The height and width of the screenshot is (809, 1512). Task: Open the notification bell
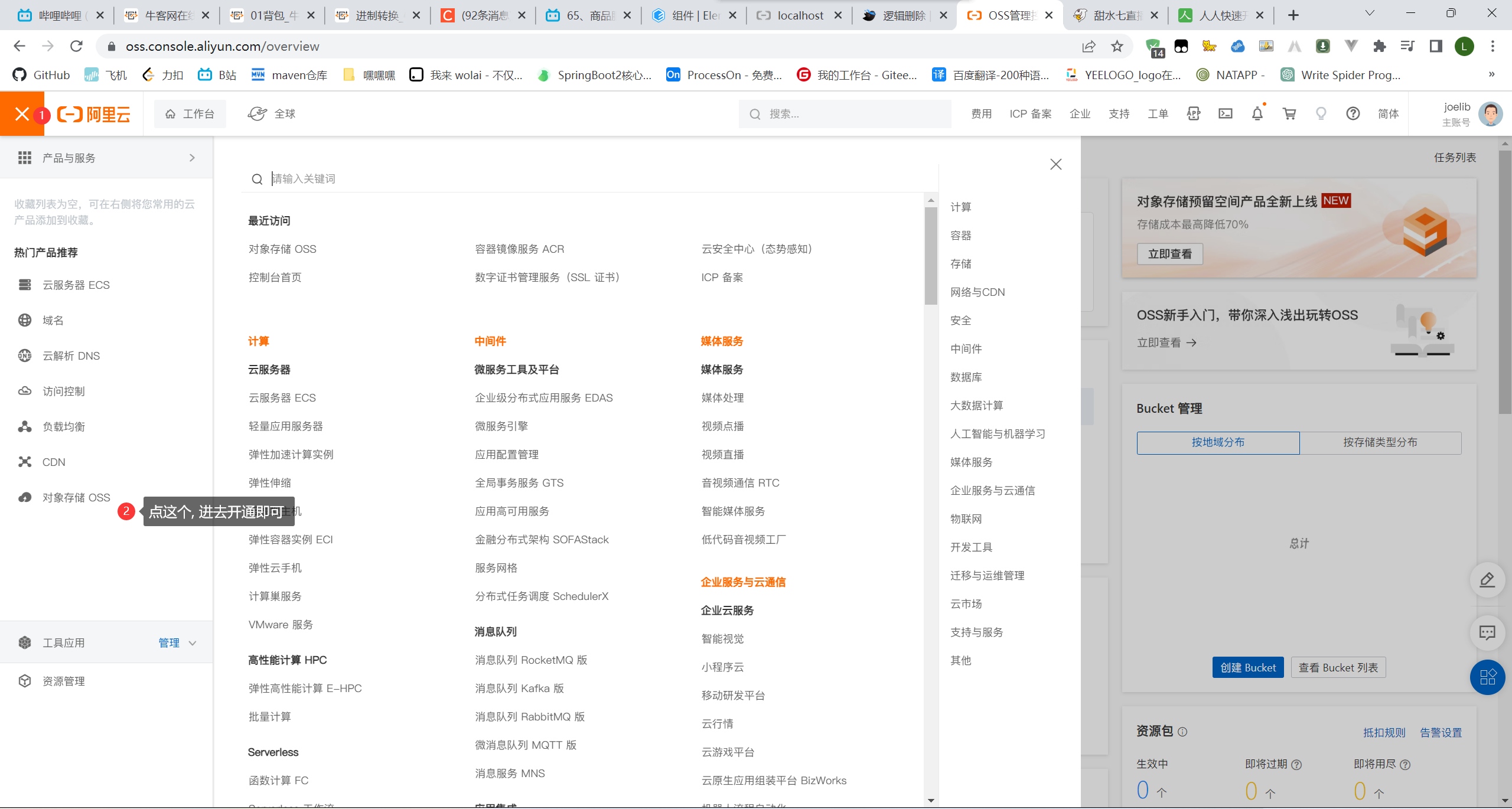click(1257, 114)
